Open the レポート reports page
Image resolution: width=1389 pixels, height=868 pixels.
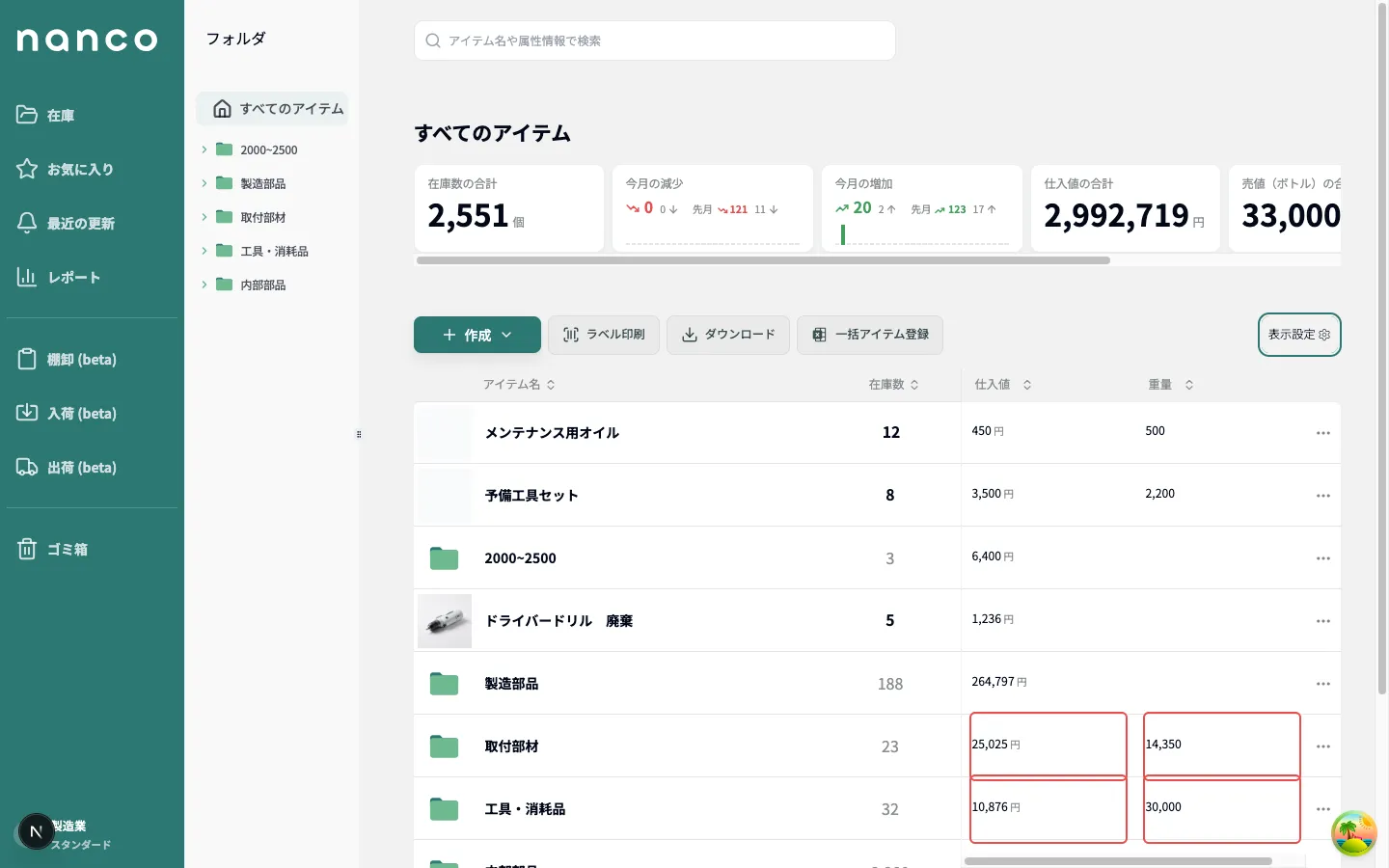click(58, 277)
